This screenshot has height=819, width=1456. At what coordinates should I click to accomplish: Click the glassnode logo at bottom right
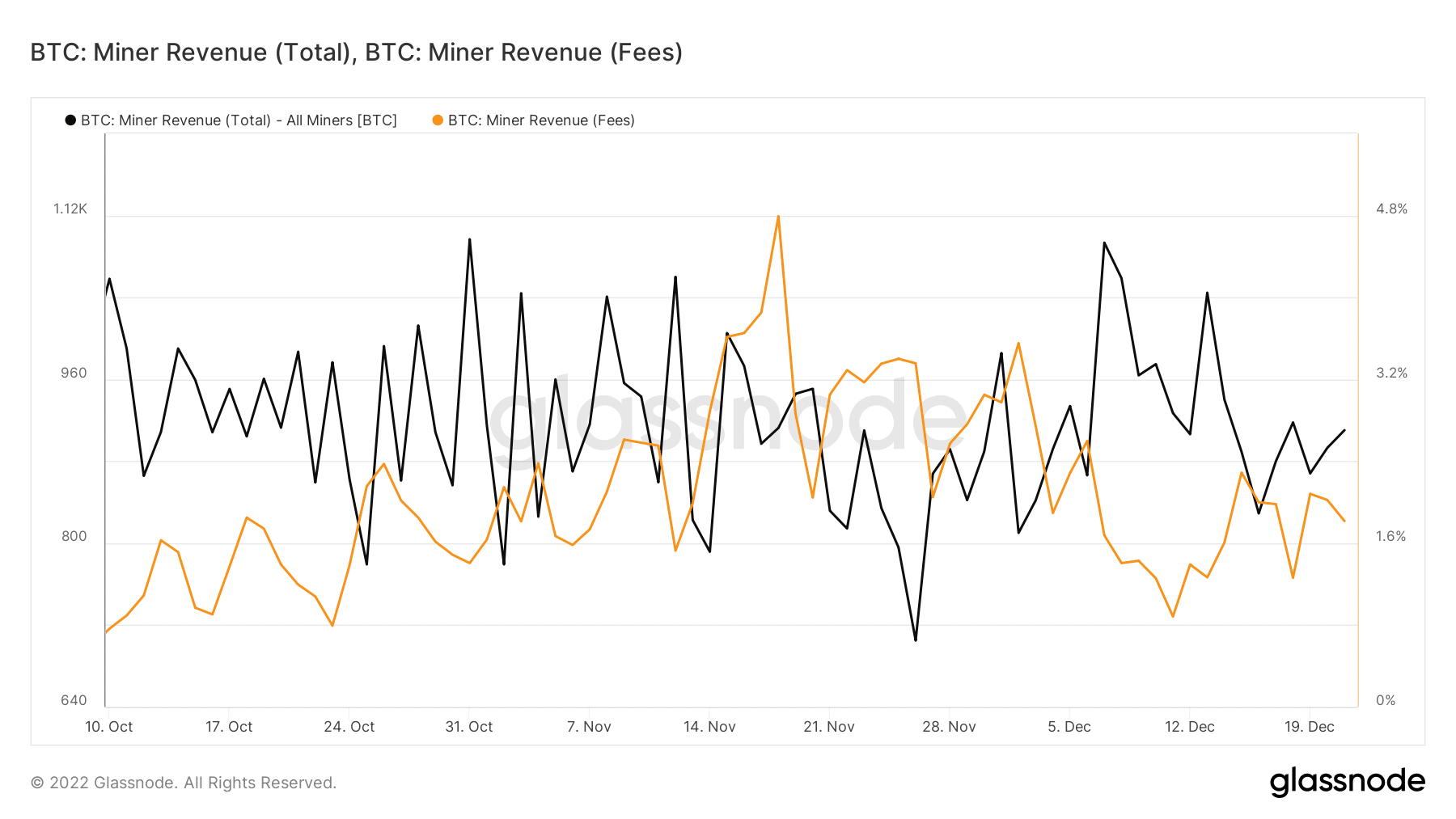(x=1347, y=782)
